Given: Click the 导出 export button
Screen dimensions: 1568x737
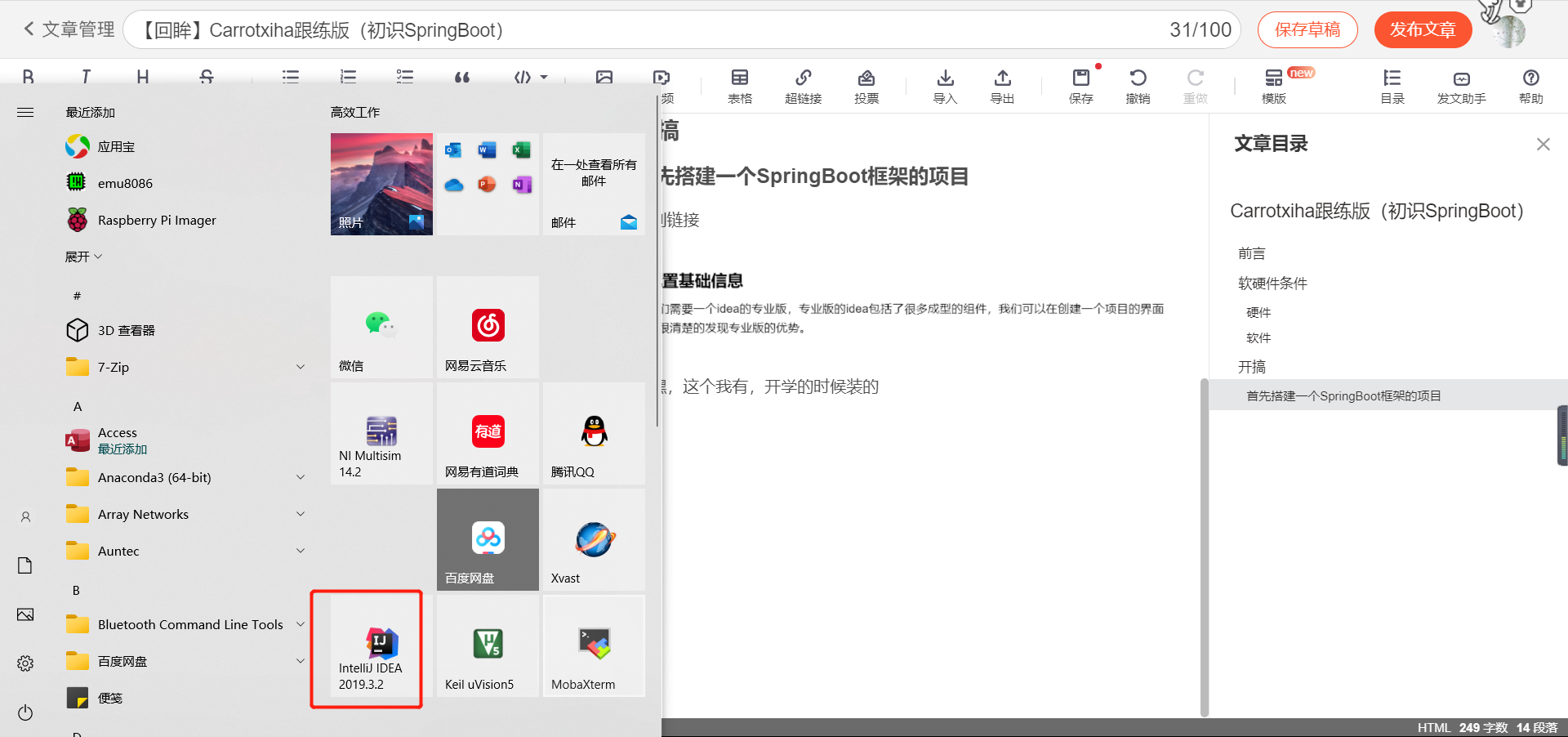Looking at the screenshot, I should (1002, 87).
